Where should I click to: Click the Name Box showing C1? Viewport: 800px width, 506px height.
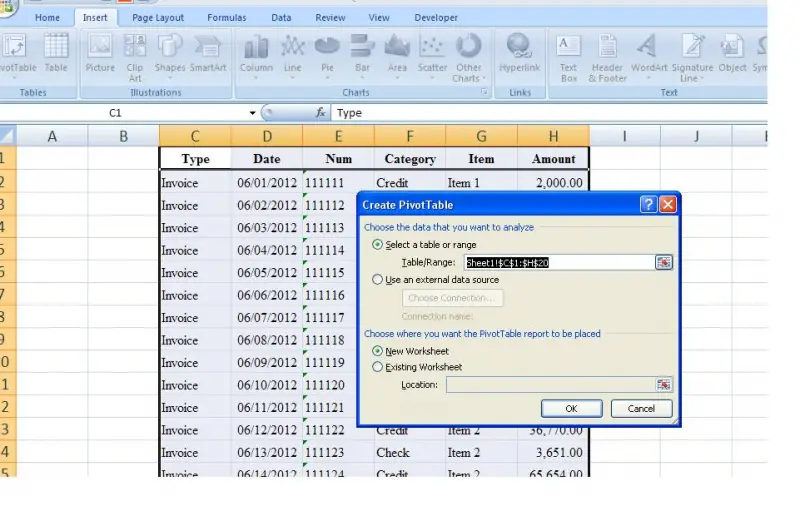coord(124,113)
